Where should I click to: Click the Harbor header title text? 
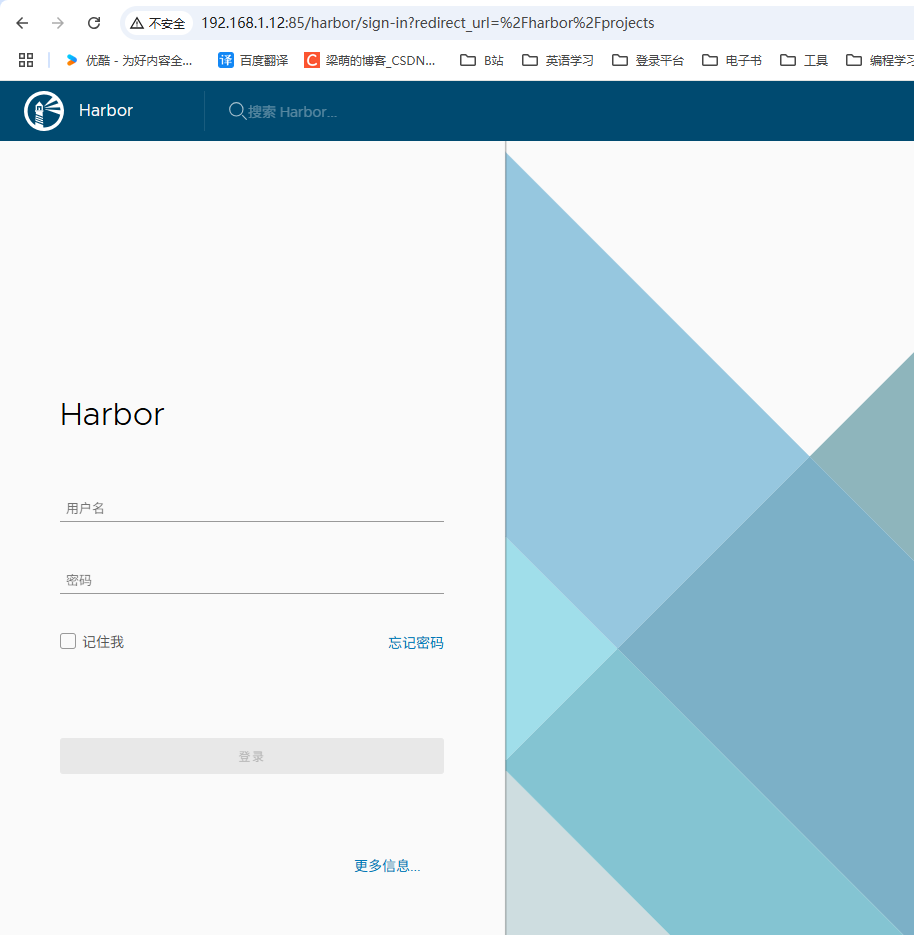click(106, 110)
